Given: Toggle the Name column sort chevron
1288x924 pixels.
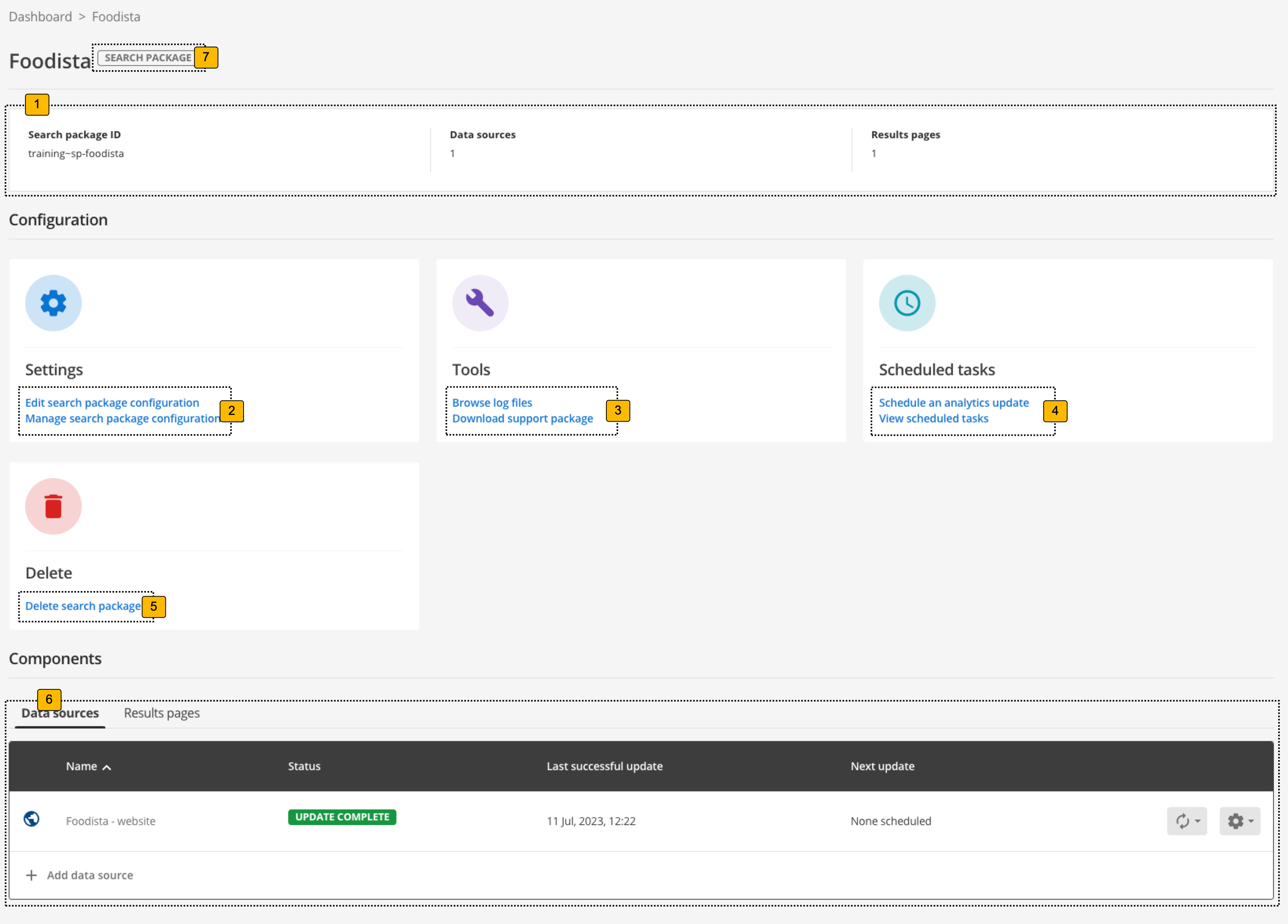Looking at the screenshot, I should pos(107,766).
